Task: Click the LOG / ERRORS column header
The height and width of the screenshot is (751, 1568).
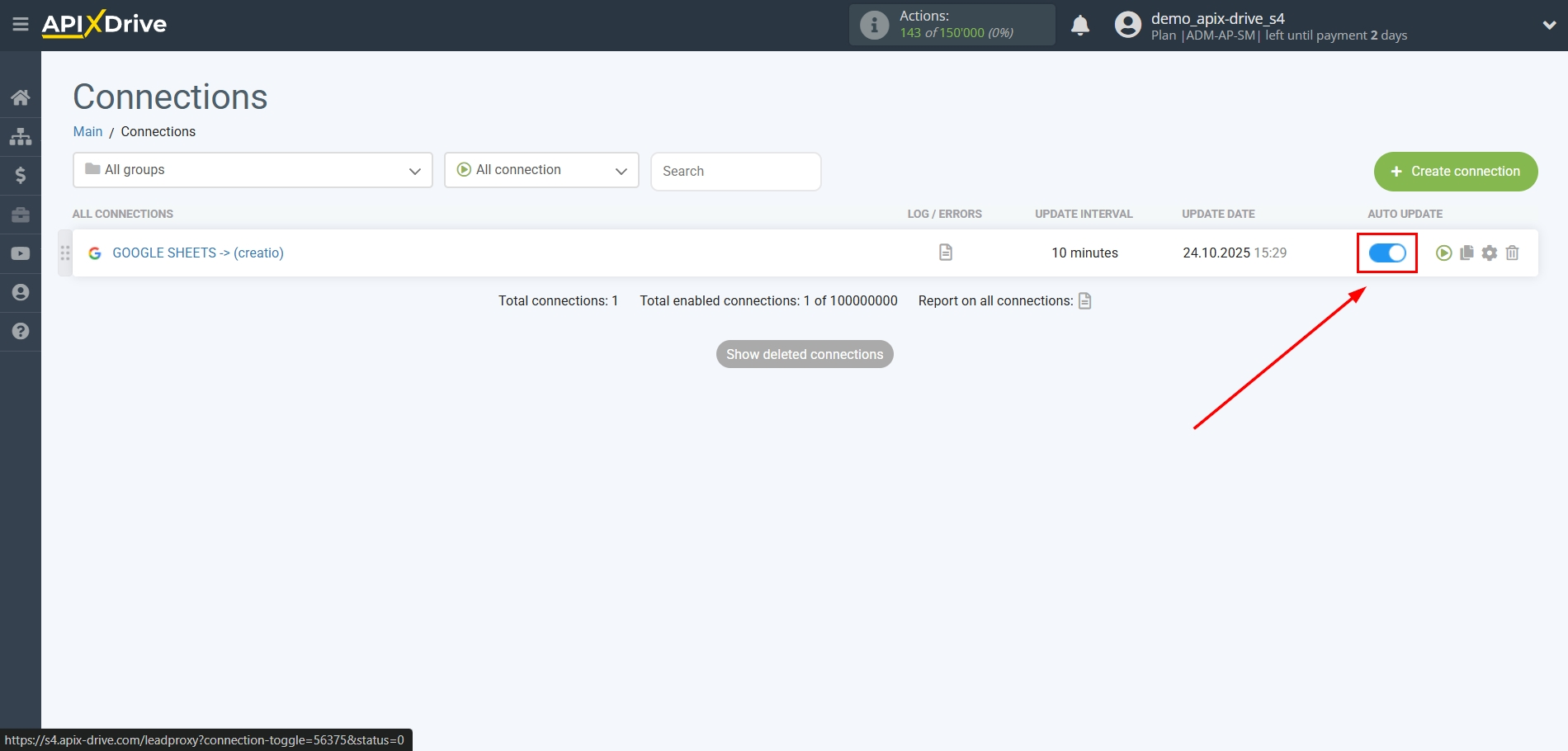Action: tap(945, 214)
